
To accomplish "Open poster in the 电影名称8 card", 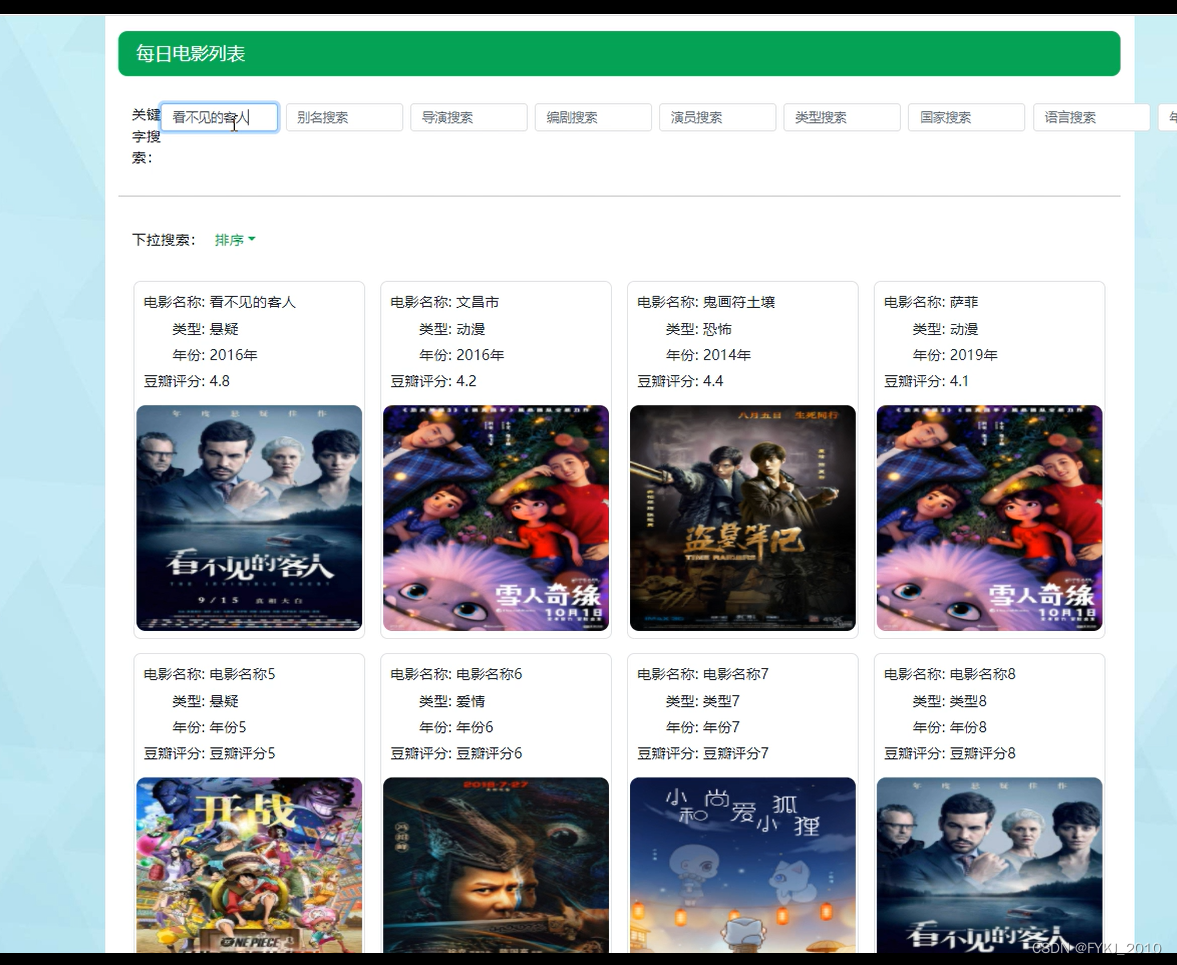I will tap(989, 865).
